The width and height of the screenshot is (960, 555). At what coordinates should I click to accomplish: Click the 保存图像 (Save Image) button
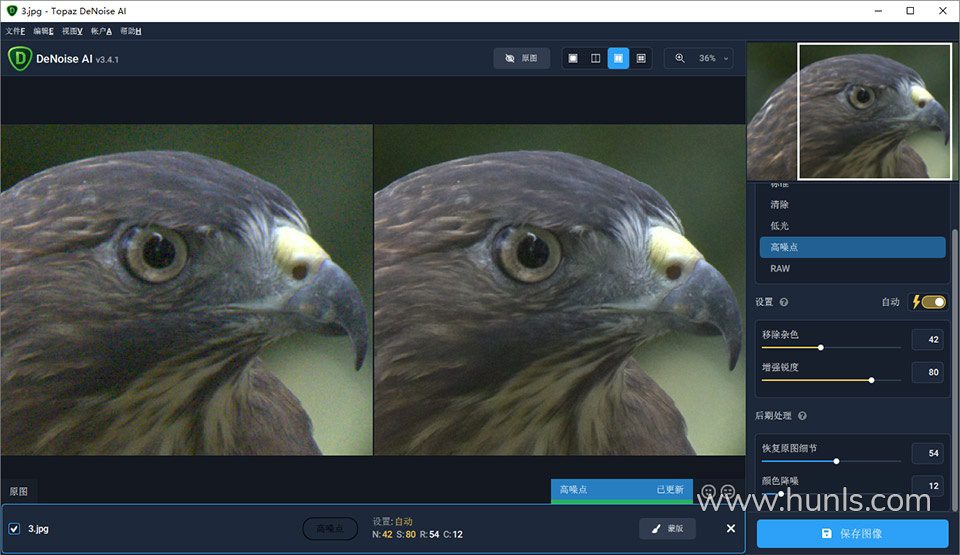(852, 534)
